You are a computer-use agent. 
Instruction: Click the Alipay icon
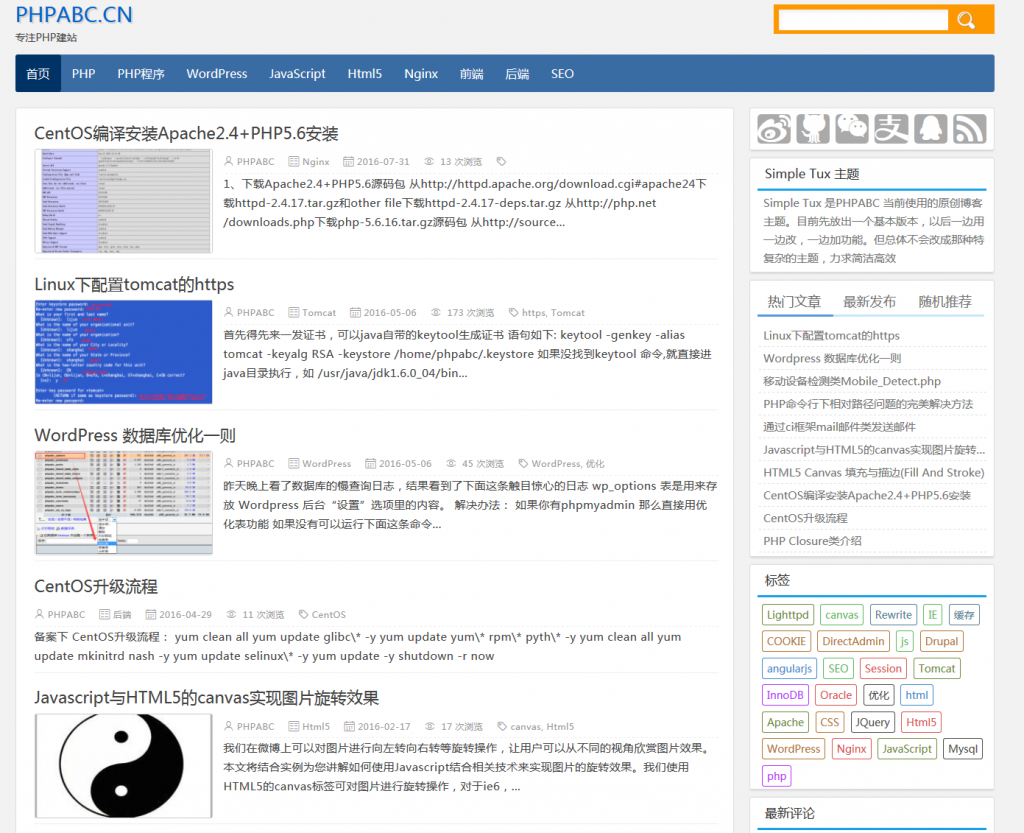click(890, 128)
